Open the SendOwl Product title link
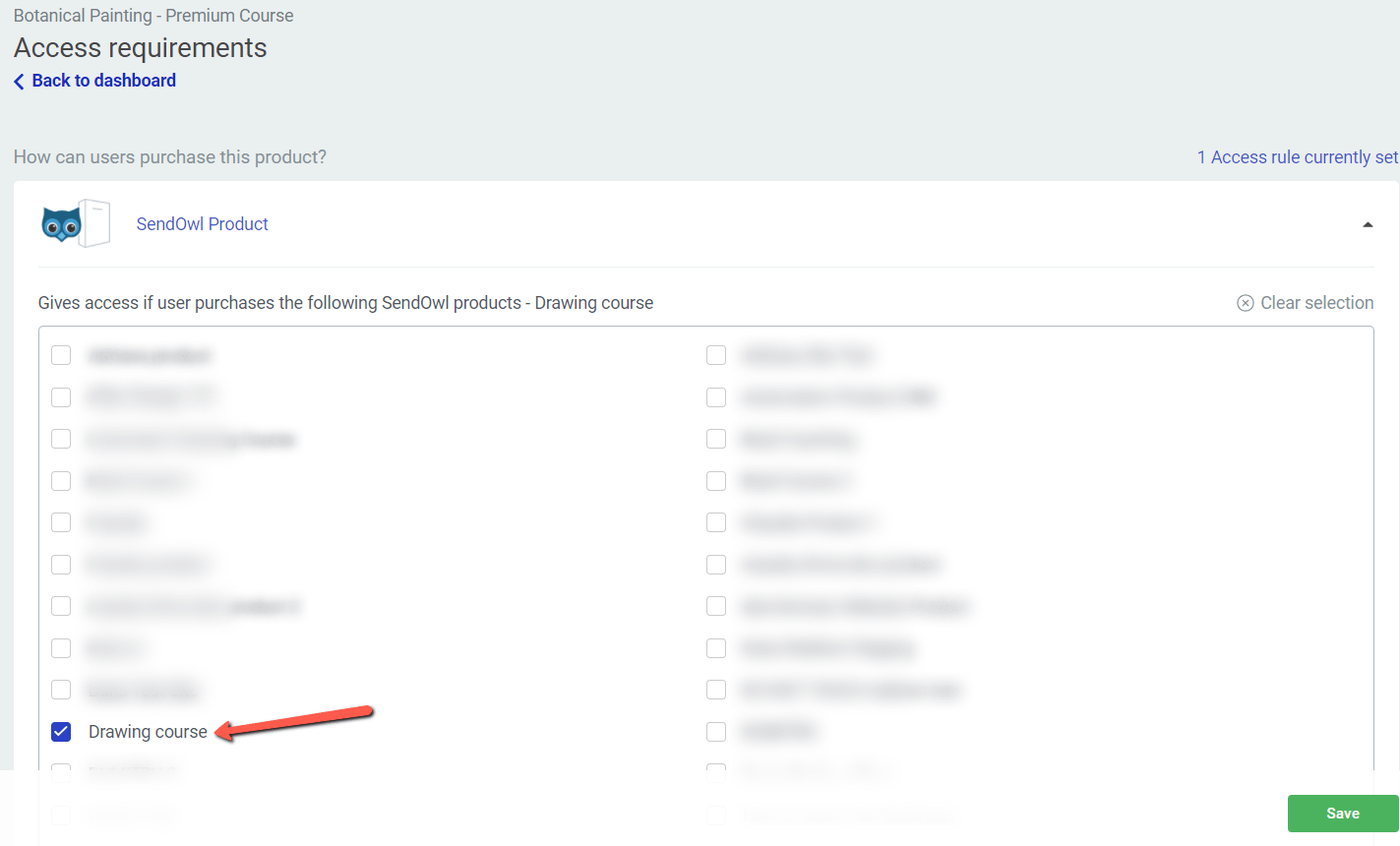This screenshot has height=846, width=1400. [x=202, y=224]
